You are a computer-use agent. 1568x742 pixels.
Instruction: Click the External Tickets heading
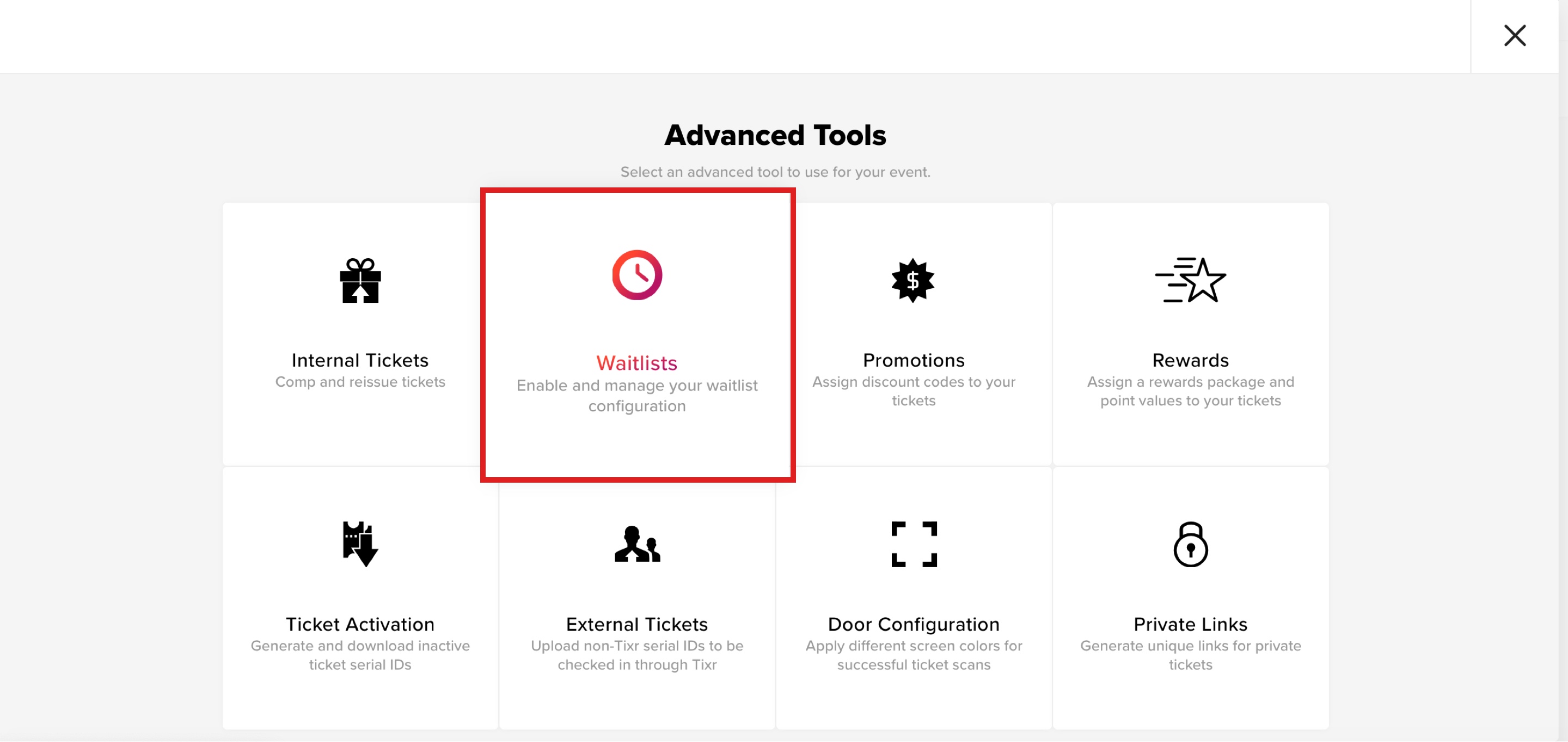tap(636, 624)
